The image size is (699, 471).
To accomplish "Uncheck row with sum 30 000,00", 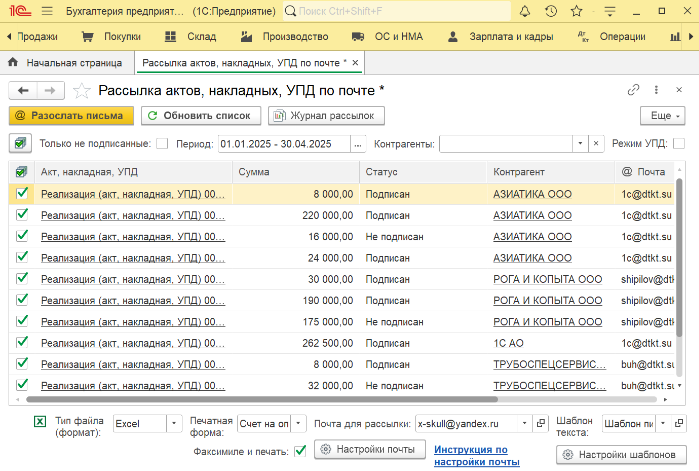I will [21, 279].
